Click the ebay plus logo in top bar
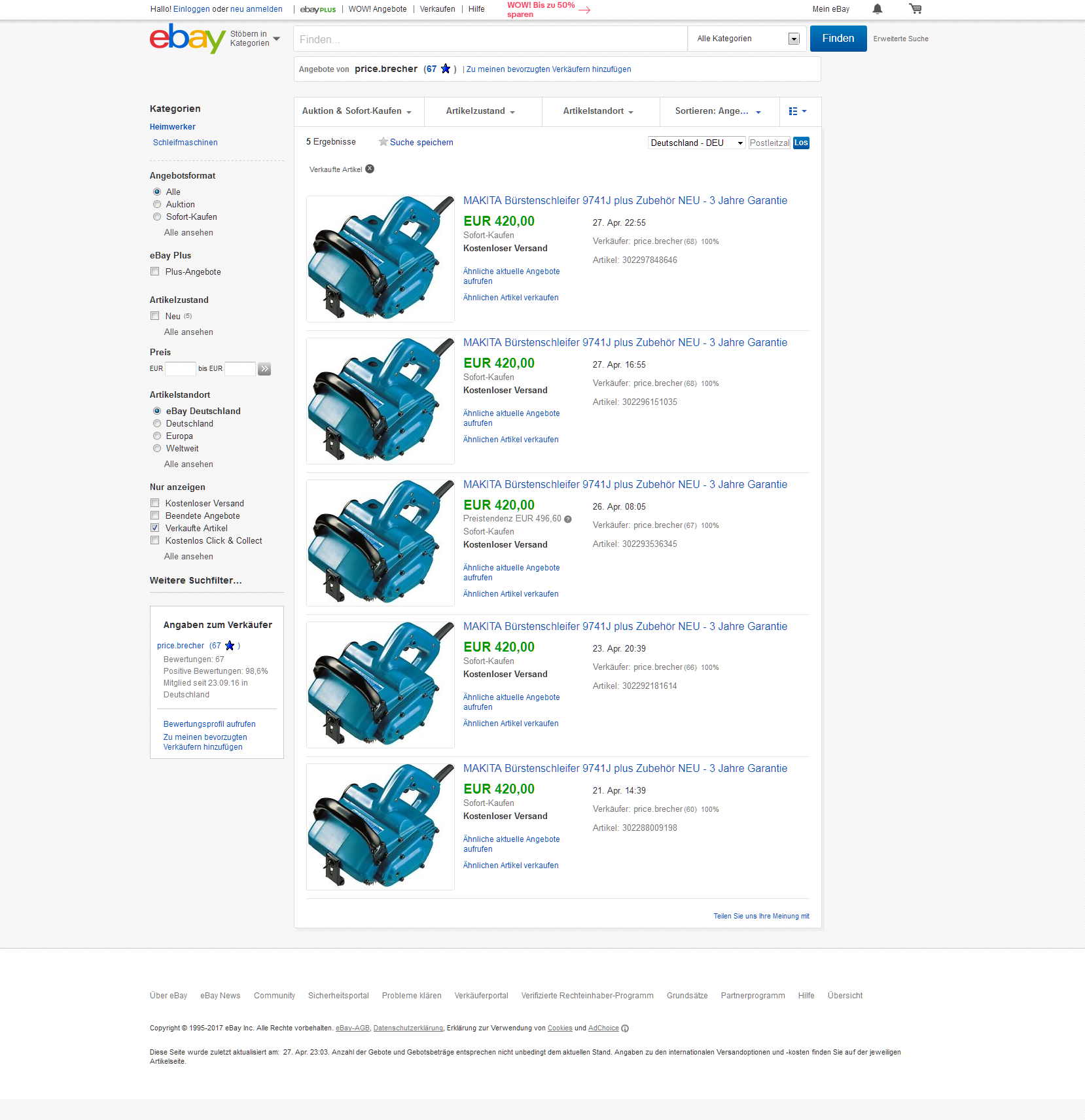1085x1120 pixels. coord(318,10)
